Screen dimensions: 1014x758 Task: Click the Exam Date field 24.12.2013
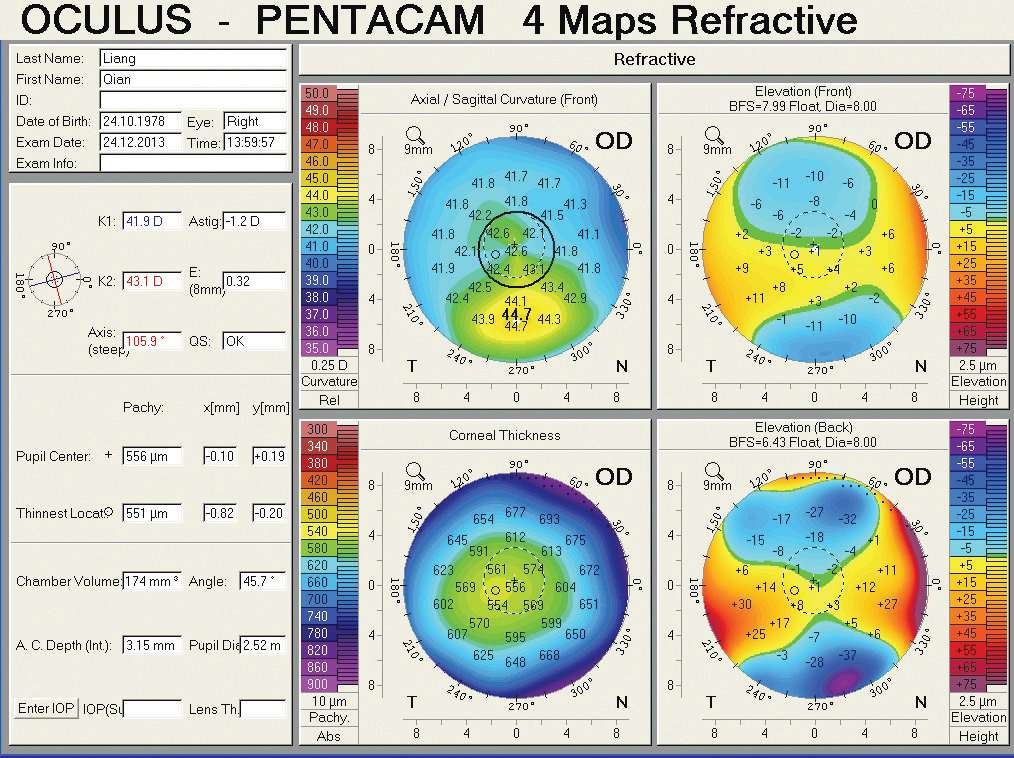pyautogui.click(x=140, y=142)
